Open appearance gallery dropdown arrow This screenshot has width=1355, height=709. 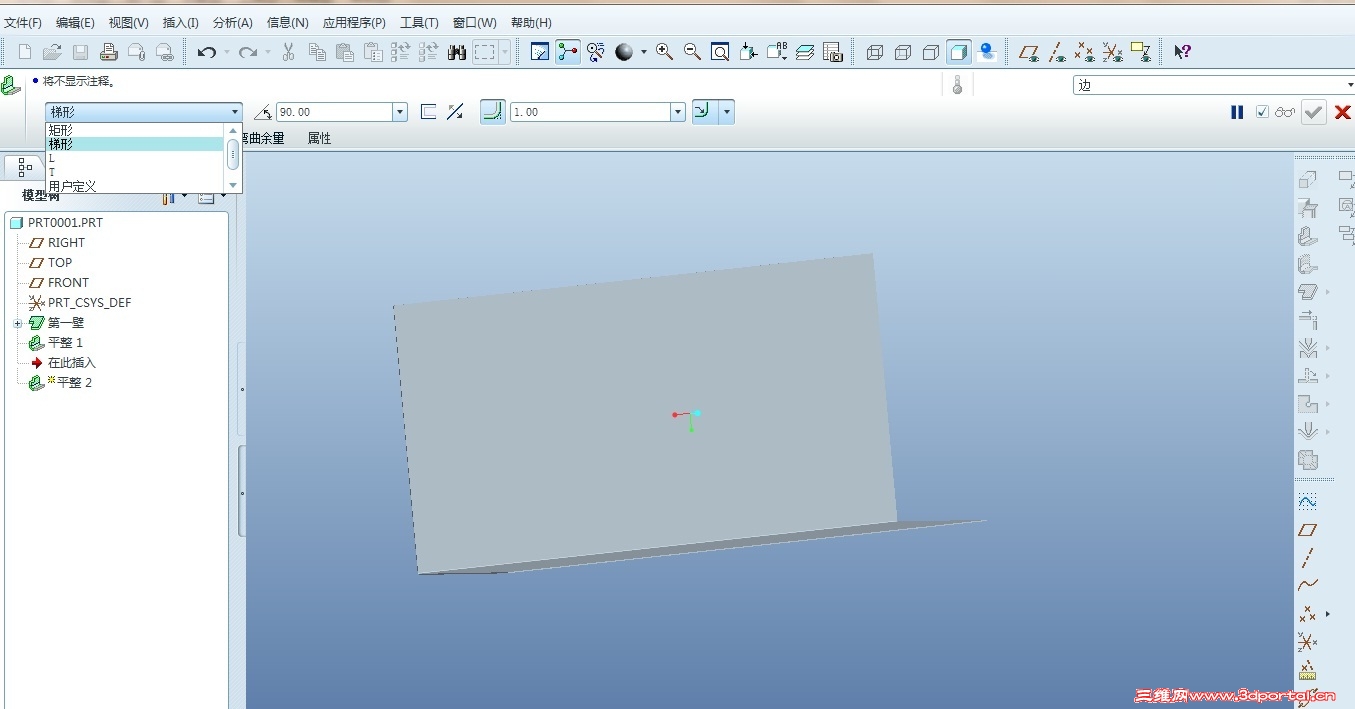(643, 52)
